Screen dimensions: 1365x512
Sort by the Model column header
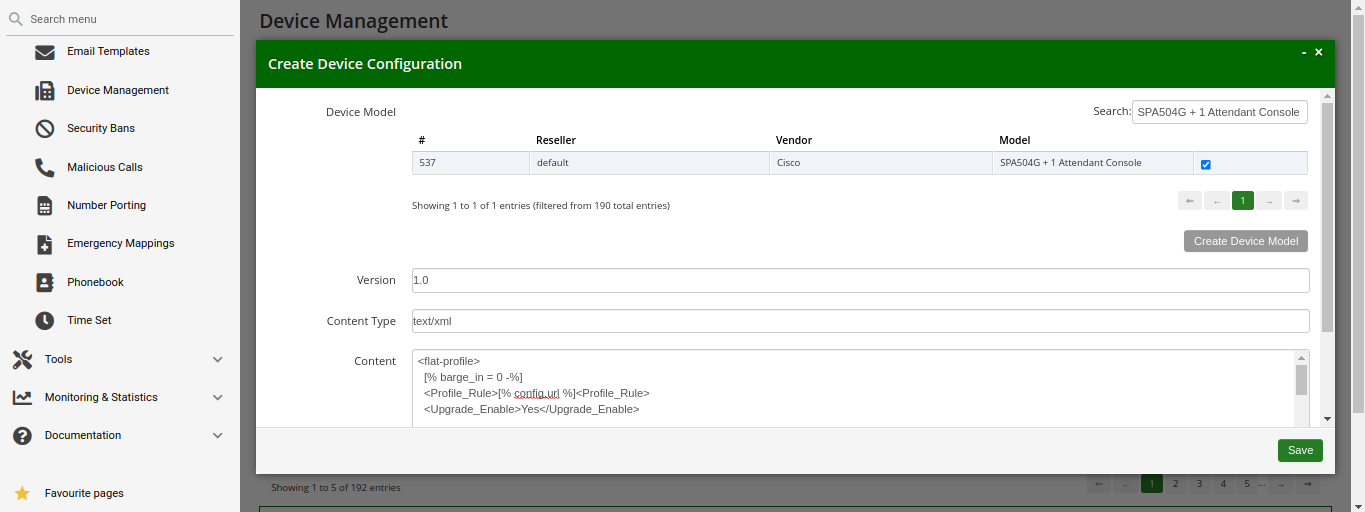coord(1015,140)
